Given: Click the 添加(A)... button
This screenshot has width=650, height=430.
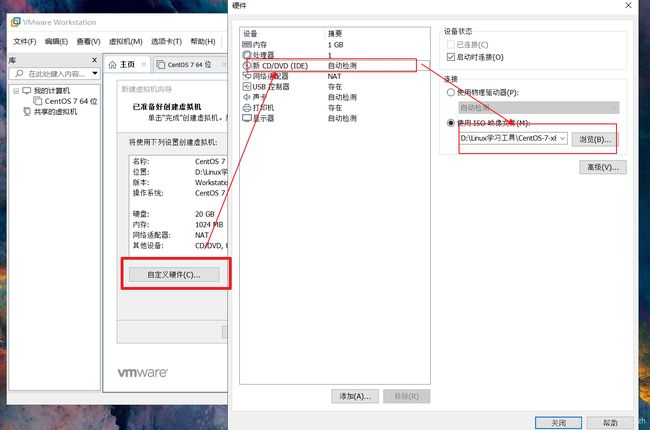Looking at the screenshot, I should click(x=355, y=396).
